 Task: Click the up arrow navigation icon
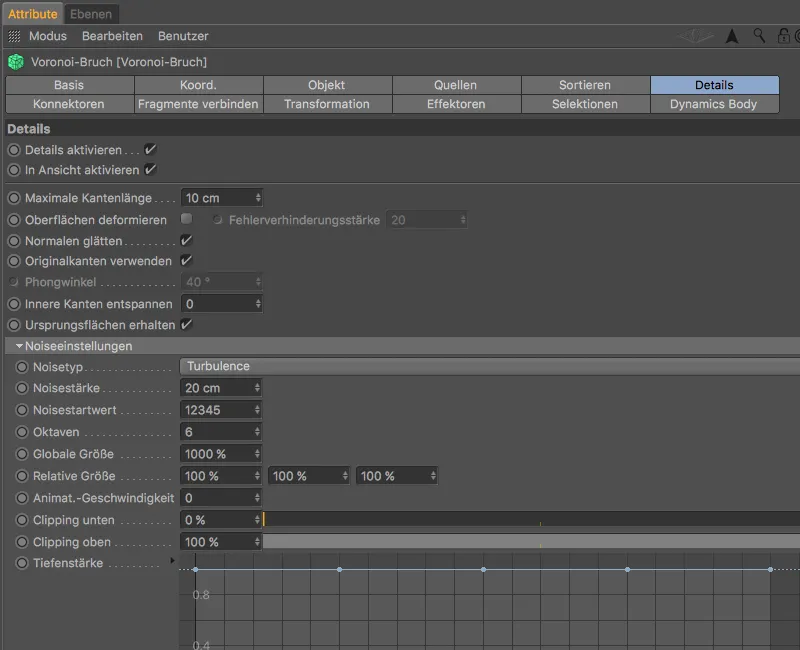[732, 36]
